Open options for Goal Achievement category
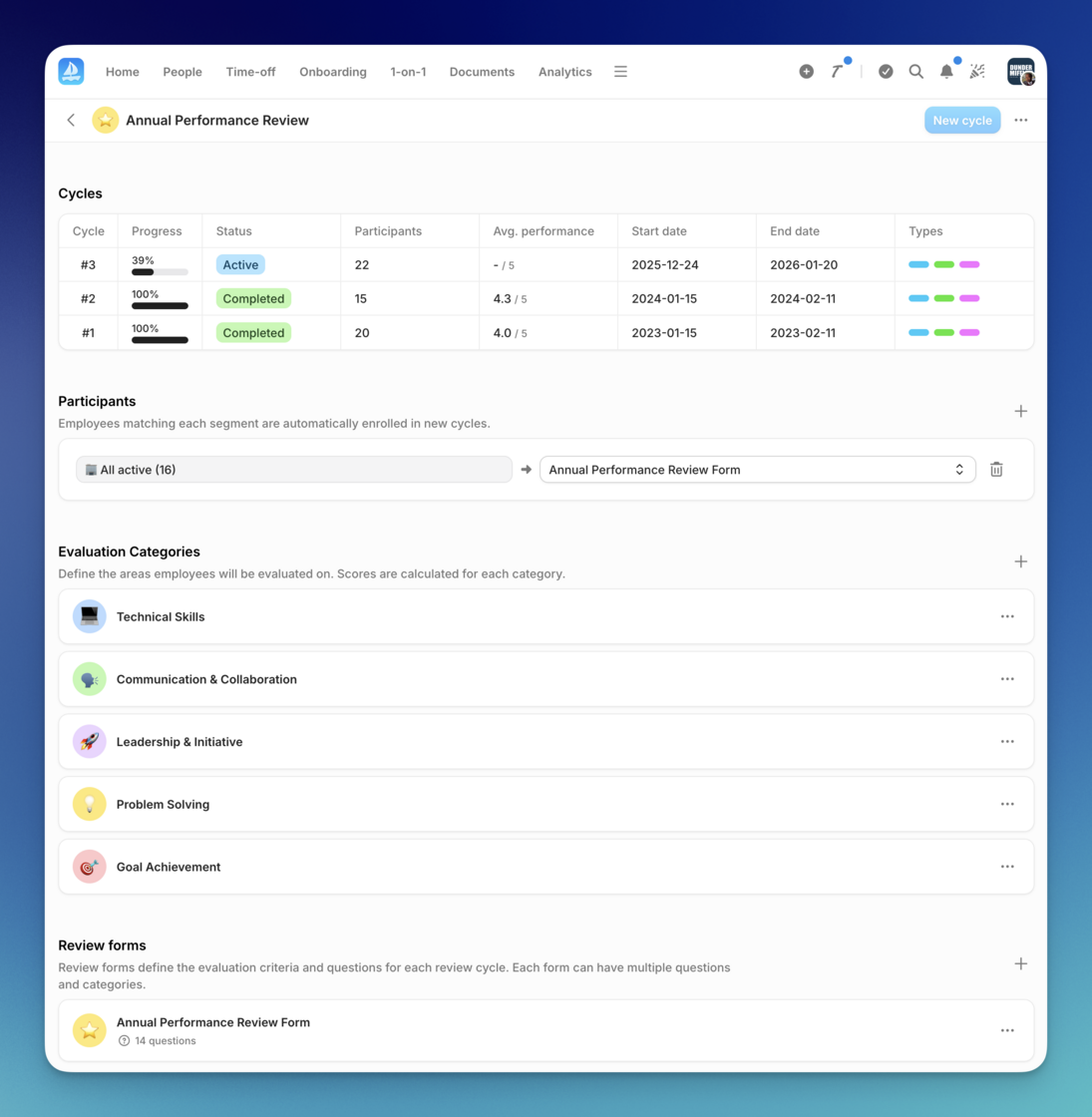 (x=1007, y=867)
